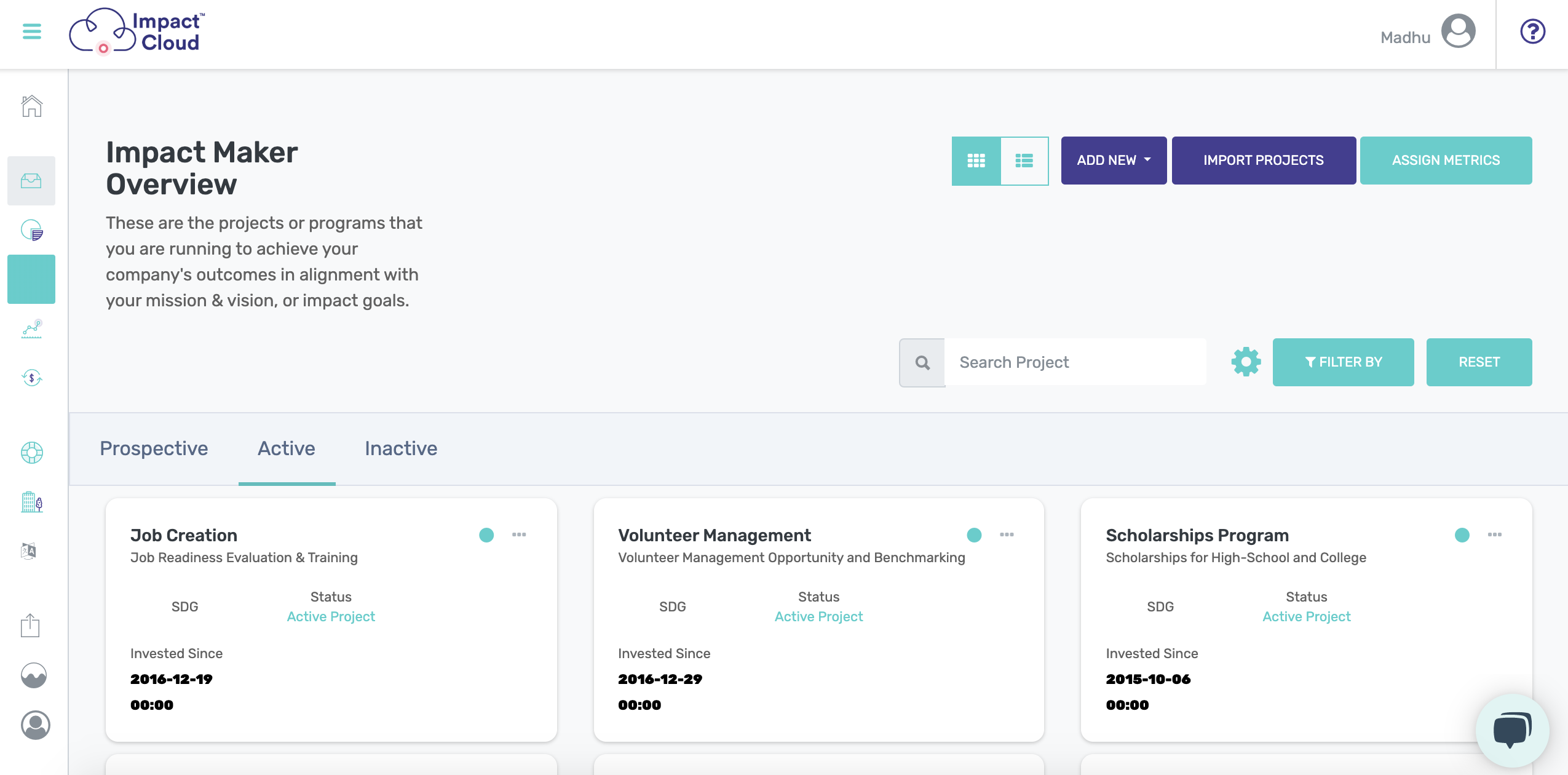The image size is (1568, 775).
Task: Click date 2016-12-29 on Volunteer Management
Action: [x=660, y=679]
